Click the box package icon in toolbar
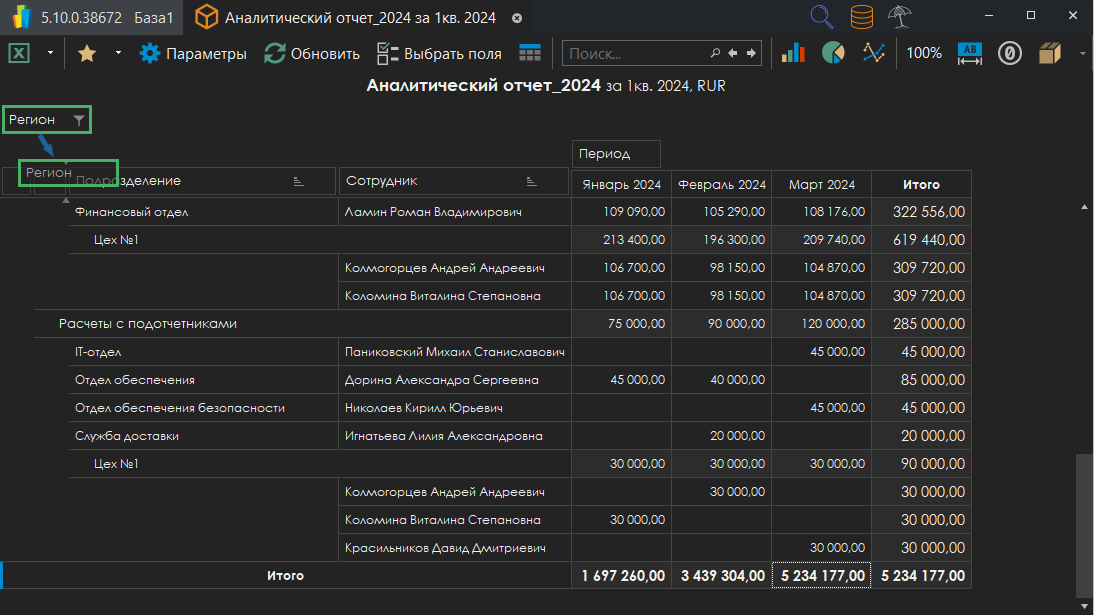Screen dimensions: 1094x615 [1049, 54]
